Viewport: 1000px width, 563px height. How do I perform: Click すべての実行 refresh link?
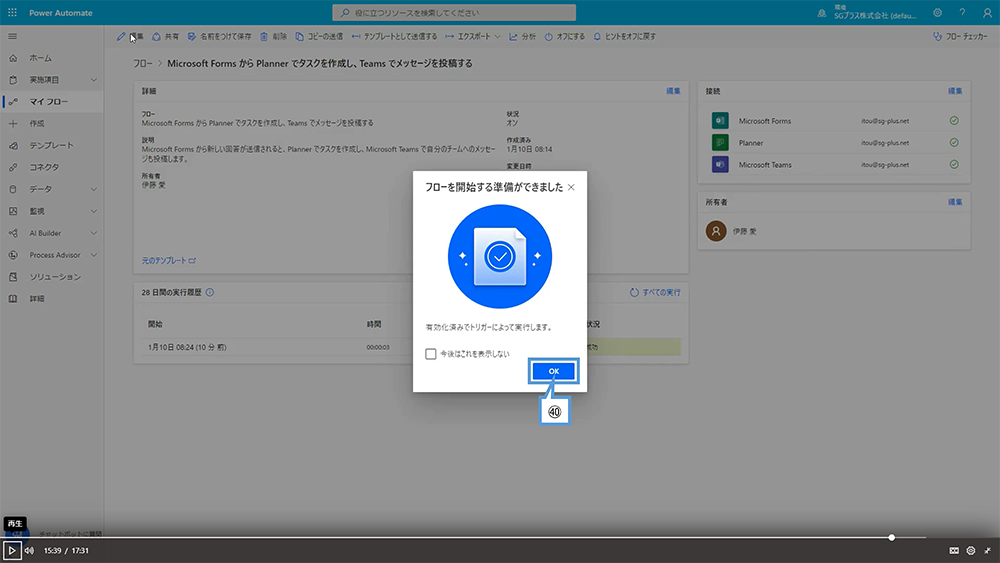(x=655, y=293)
